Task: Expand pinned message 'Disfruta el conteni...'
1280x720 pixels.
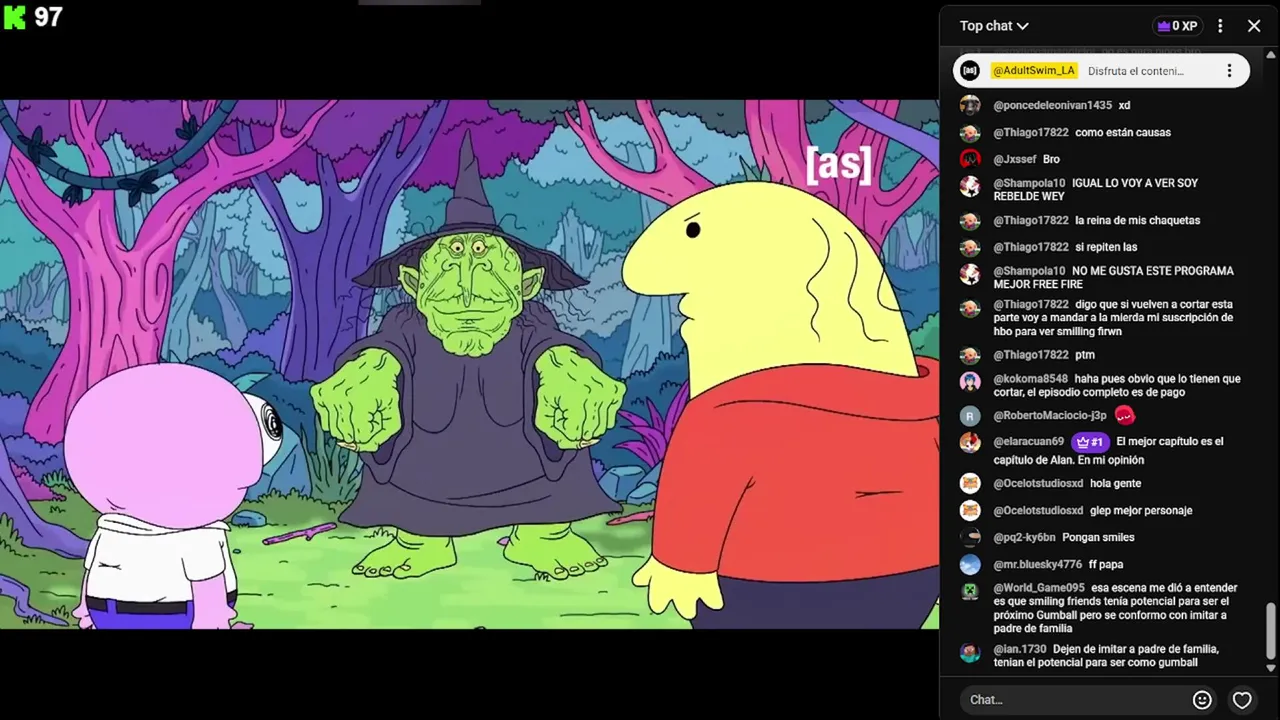Action: pyautogui.click(x=1135, y=71)
